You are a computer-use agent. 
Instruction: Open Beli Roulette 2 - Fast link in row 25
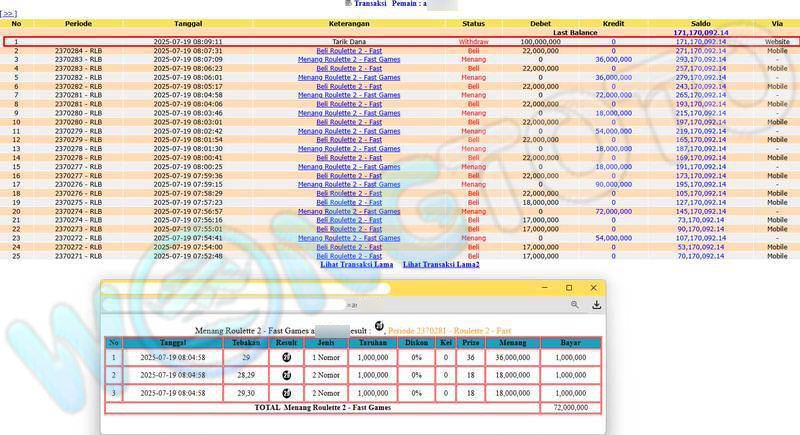[x=349, y=256]
